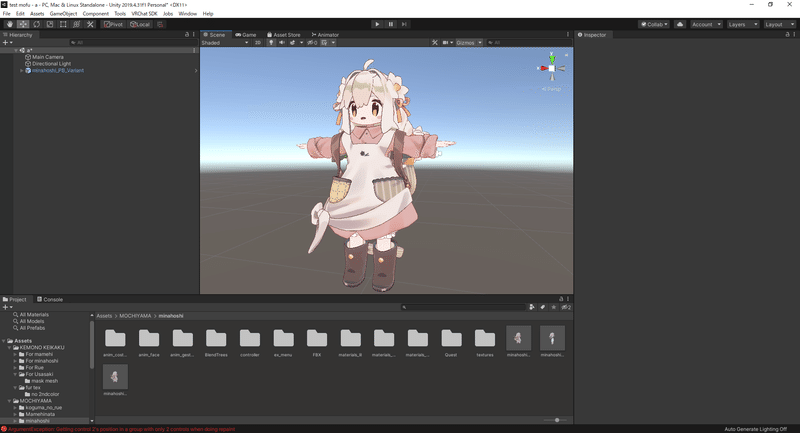Open the FBX folder

[x=317, y=342]
